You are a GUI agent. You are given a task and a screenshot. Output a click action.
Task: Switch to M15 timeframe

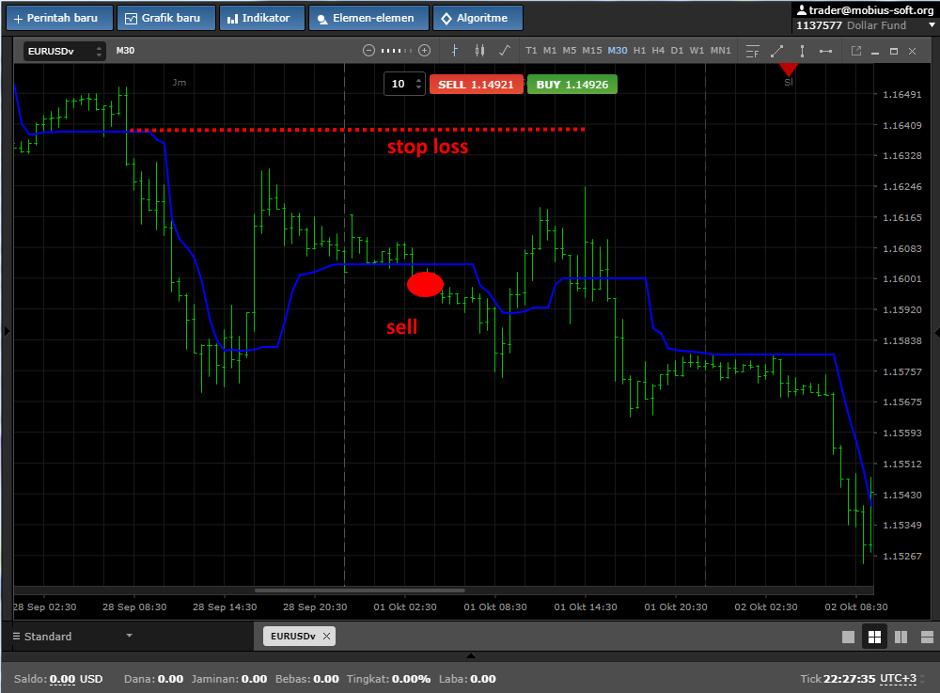point(592,51)
